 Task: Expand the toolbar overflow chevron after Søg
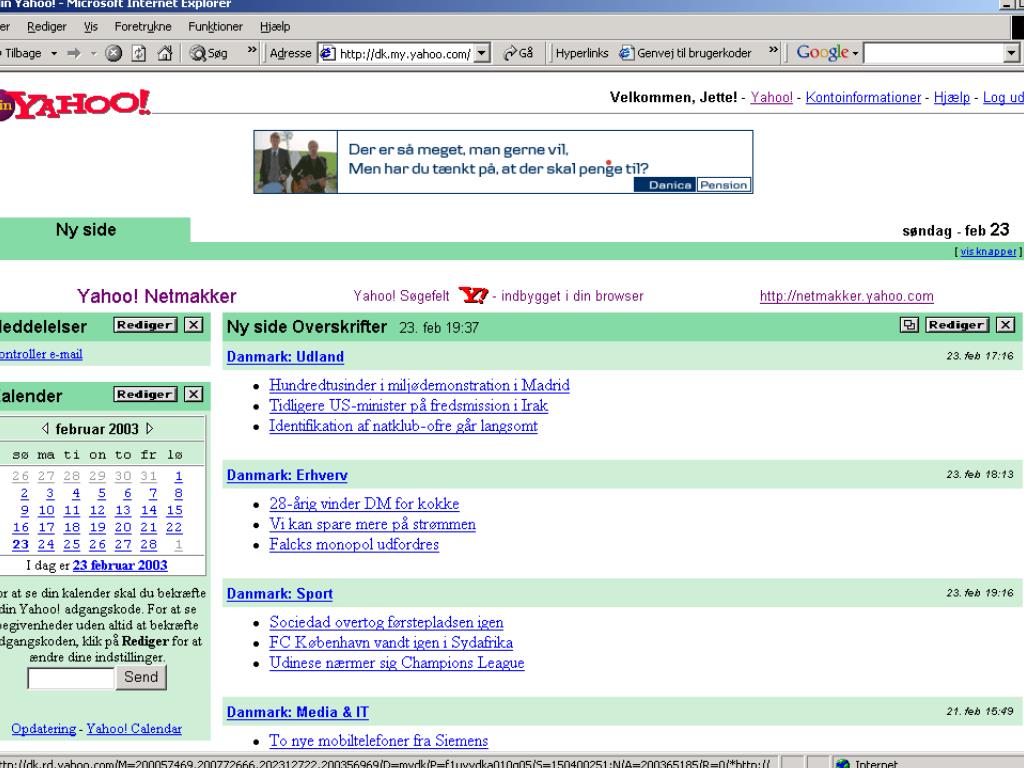point(252,50)
